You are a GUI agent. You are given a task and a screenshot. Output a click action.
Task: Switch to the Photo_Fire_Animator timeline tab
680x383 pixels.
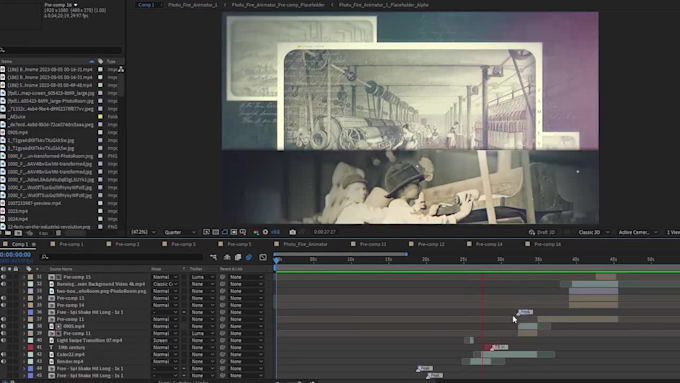click(x=305, y=244)
